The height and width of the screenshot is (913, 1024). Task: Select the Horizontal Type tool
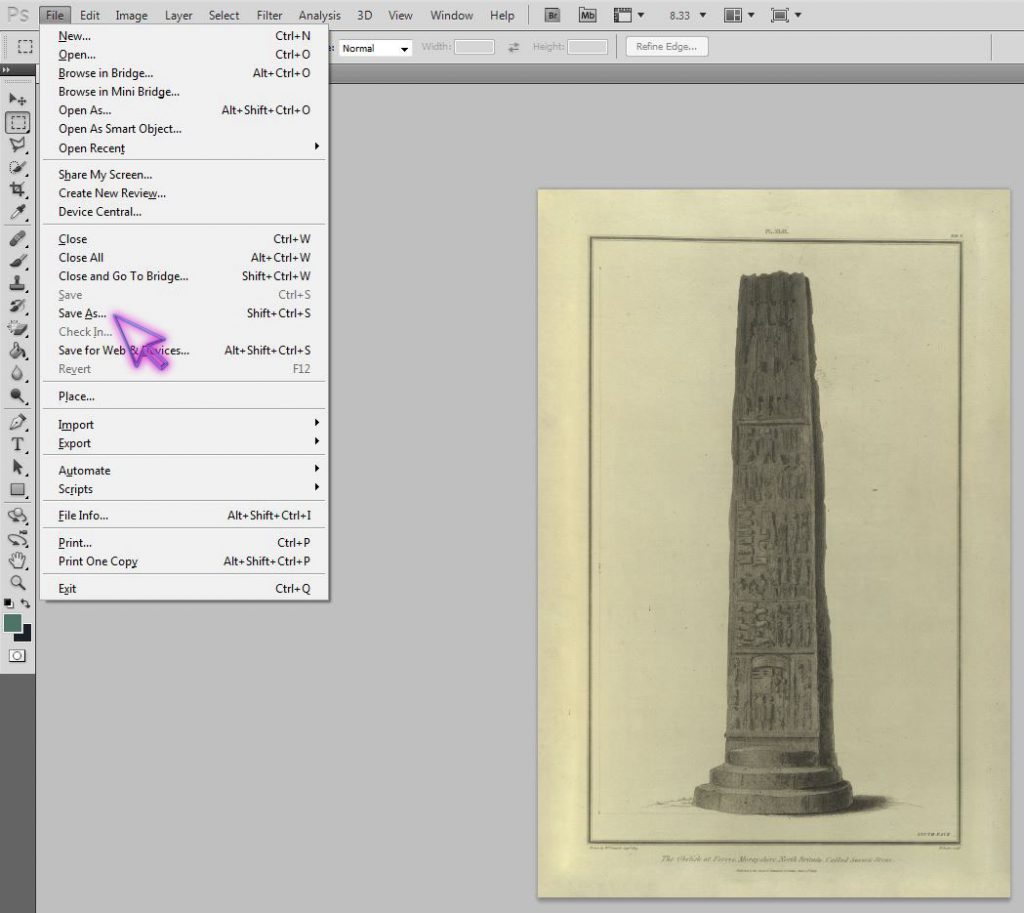pyautogui.click(x=18, y=444)
